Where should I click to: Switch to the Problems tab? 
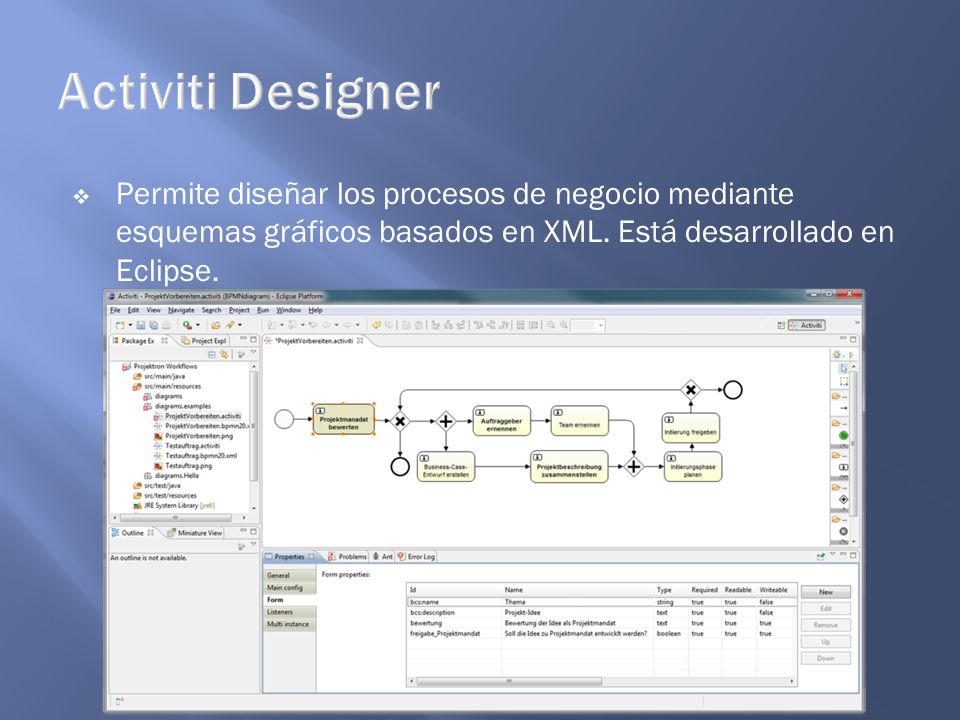point(347,557)
